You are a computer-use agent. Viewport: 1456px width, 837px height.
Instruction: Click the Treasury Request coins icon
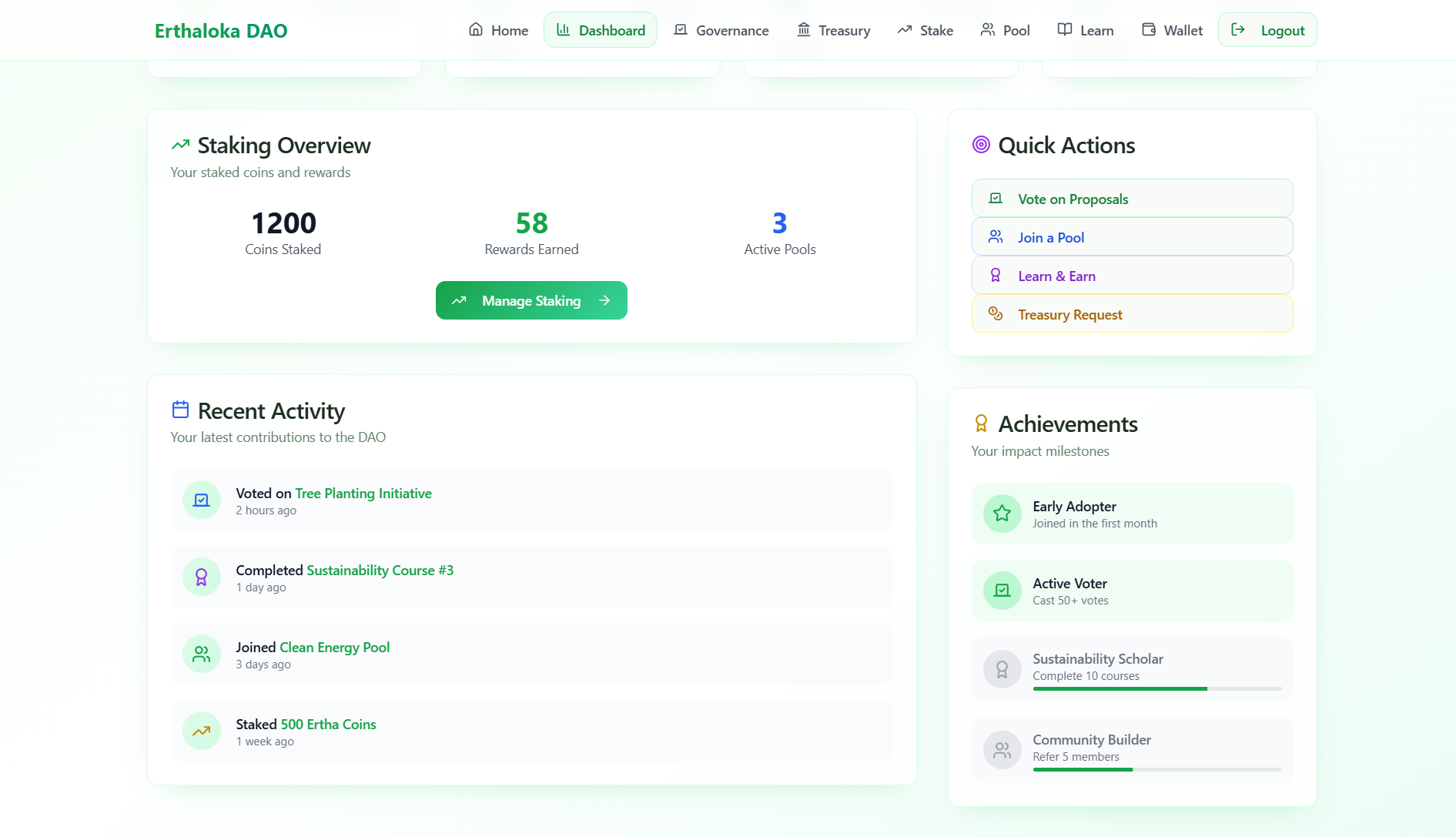coord(996,314)
